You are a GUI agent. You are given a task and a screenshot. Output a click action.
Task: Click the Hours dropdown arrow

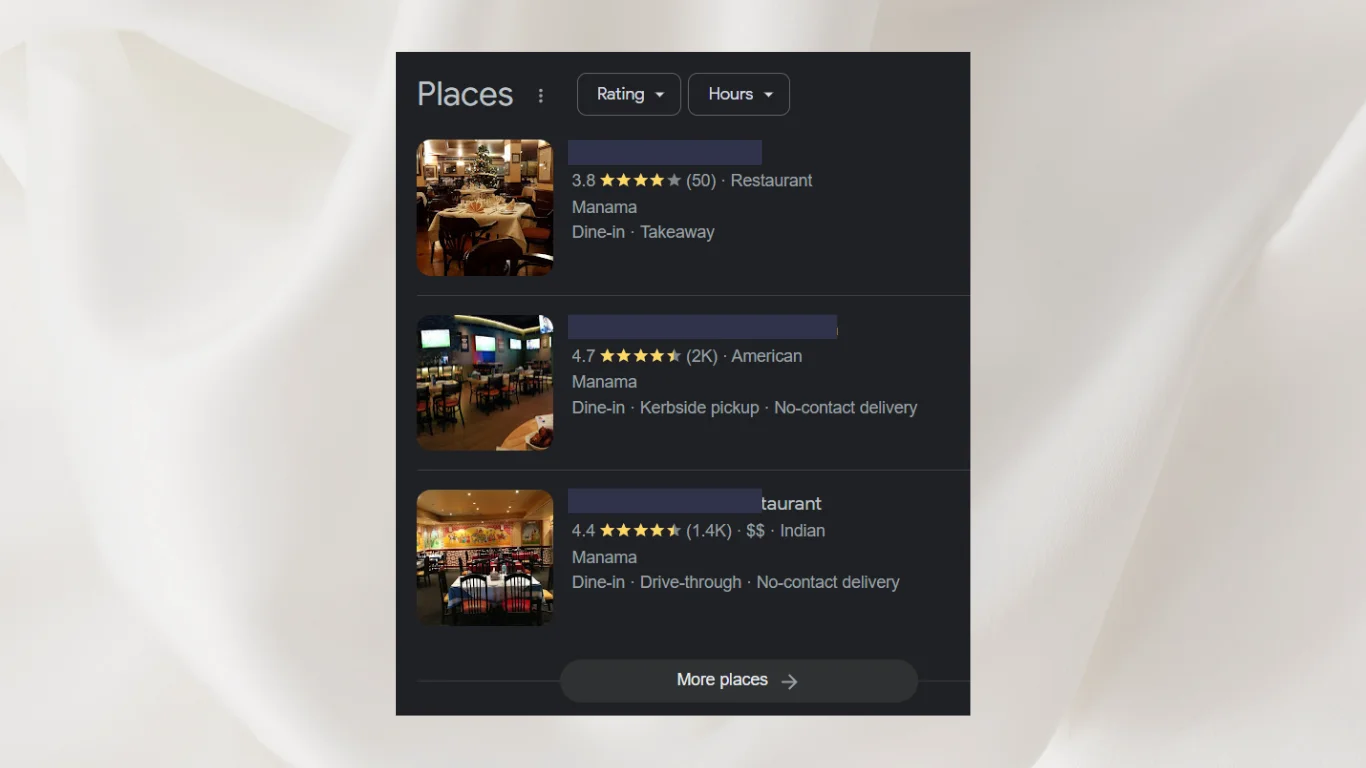pyautogui.click(x=768, y=95)
